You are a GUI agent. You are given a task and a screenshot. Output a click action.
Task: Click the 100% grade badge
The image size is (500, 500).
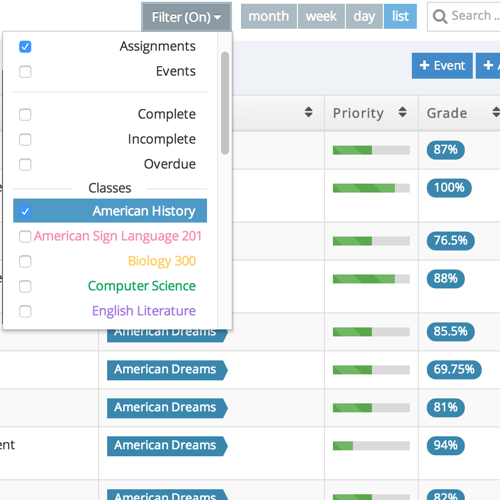(449, 188)
